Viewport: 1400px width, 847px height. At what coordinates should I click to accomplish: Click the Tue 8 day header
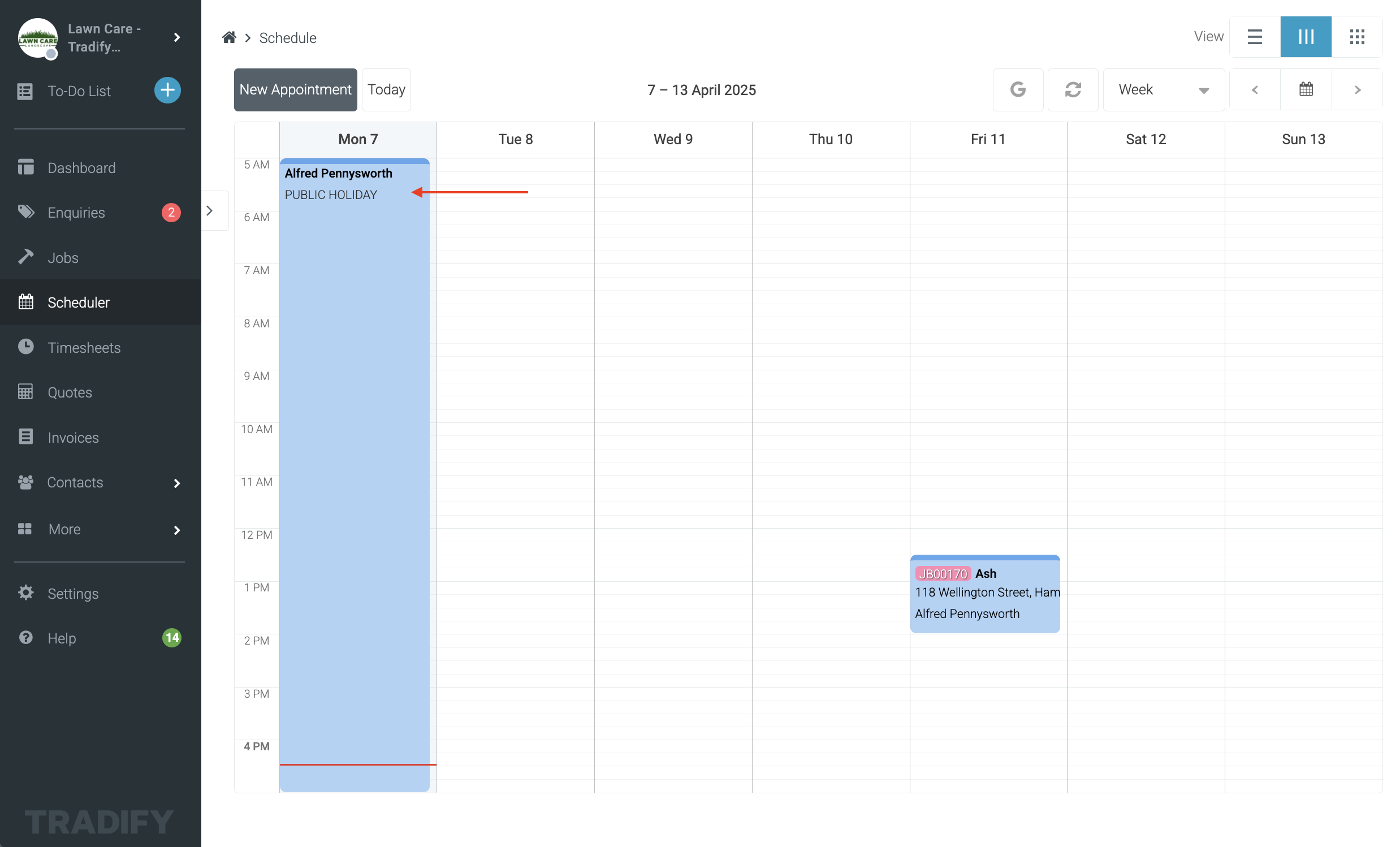click(x=515, y=140)
